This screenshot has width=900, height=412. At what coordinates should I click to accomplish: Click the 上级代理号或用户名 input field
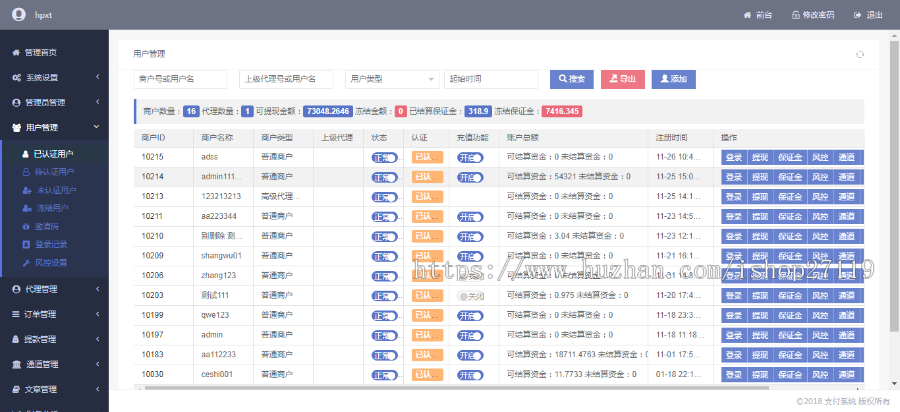286,79
